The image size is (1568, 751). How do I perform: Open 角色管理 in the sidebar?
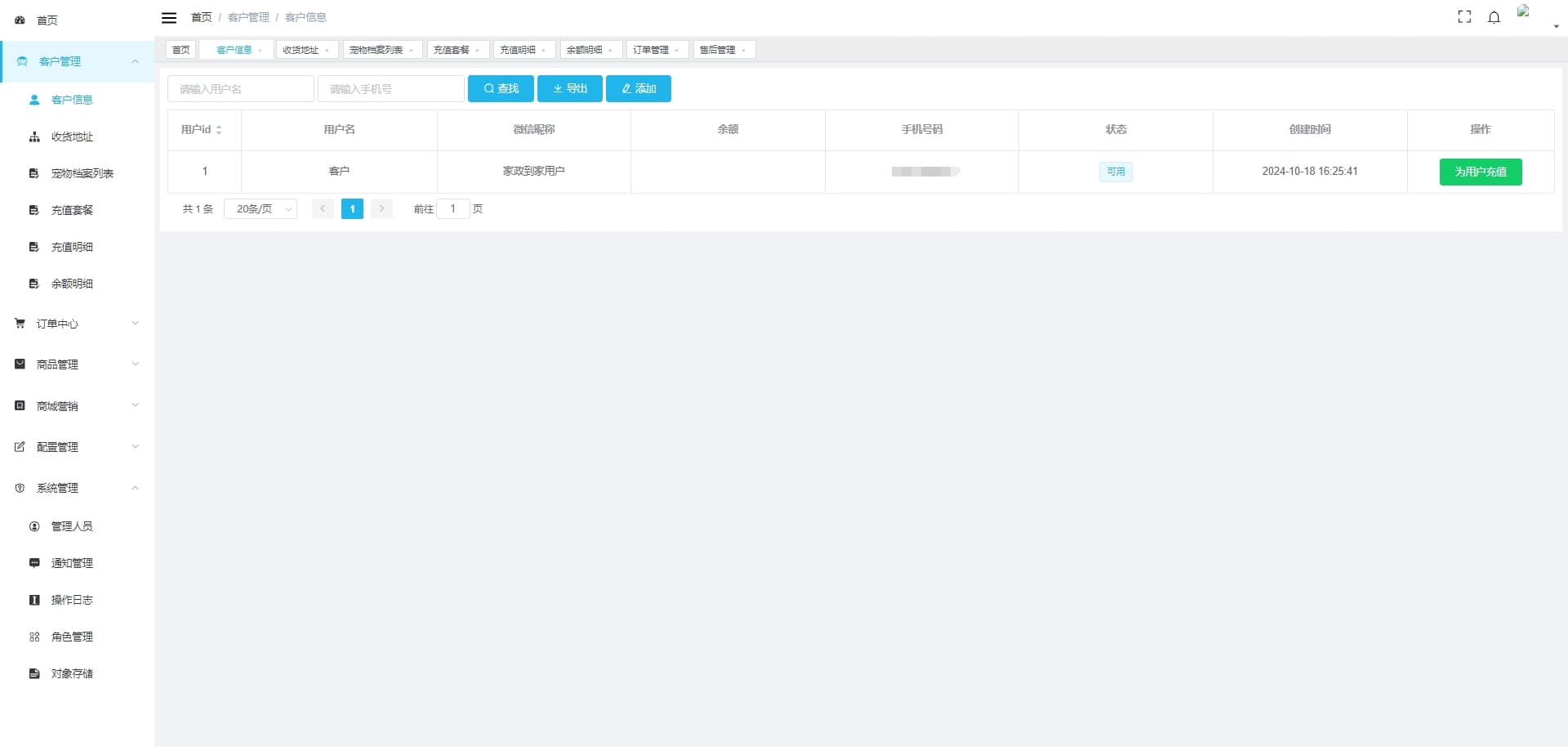pos(78,637)
